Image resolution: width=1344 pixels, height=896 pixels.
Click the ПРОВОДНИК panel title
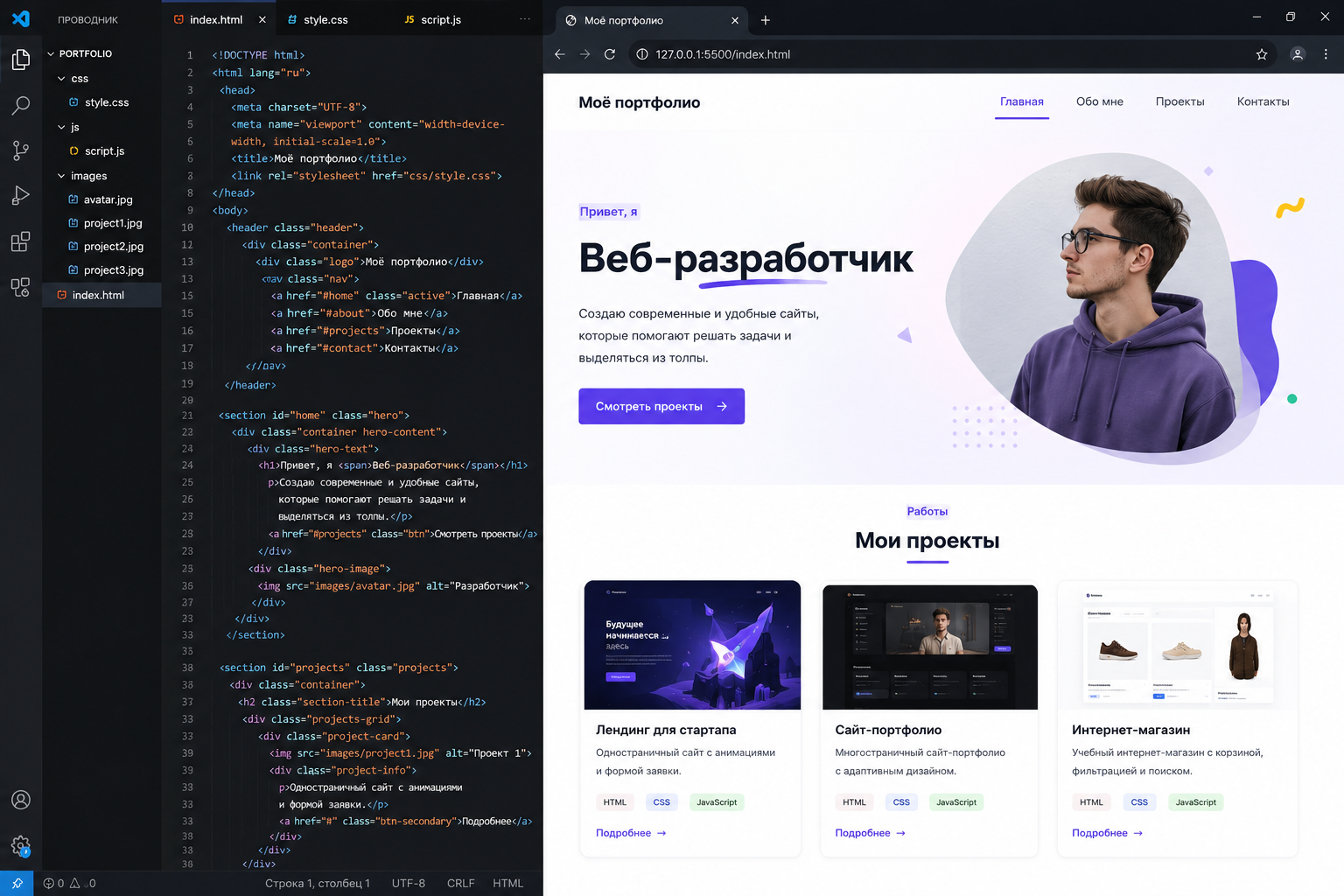click(87, 19)
